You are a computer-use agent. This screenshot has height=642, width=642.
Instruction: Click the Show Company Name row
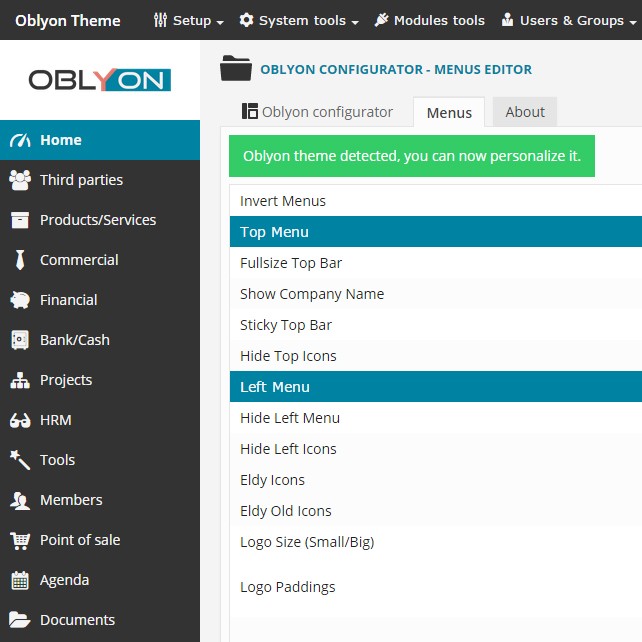point(436,294)
